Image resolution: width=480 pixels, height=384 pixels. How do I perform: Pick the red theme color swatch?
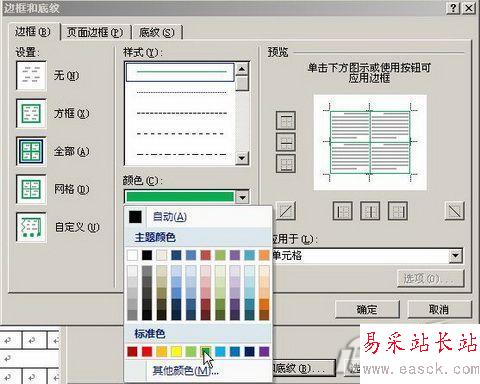point(206,255)
